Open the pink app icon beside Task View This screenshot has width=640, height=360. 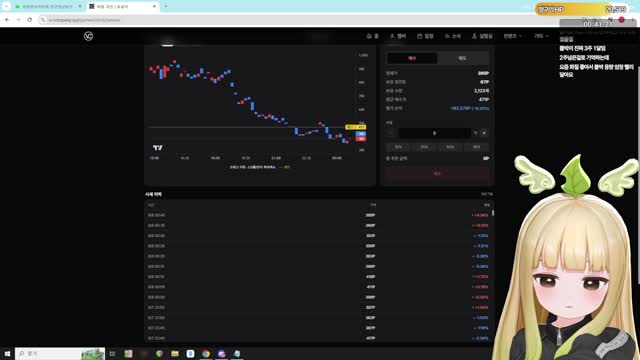pos(128,353)
